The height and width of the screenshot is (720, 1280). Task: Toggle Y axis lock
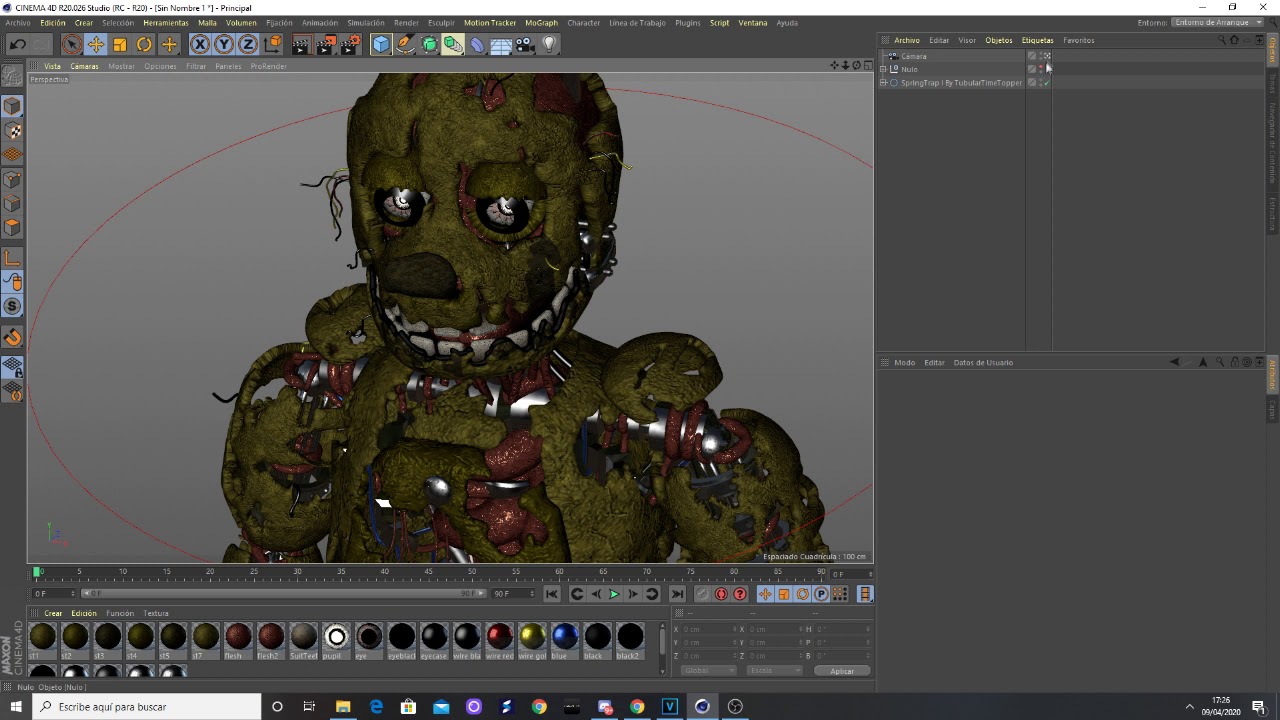click(224, 44)
